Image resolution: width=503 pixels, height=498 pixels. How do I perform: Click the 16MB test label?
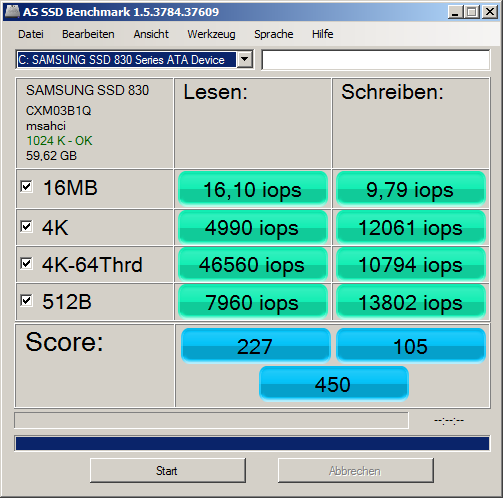[x=70, y=187]
